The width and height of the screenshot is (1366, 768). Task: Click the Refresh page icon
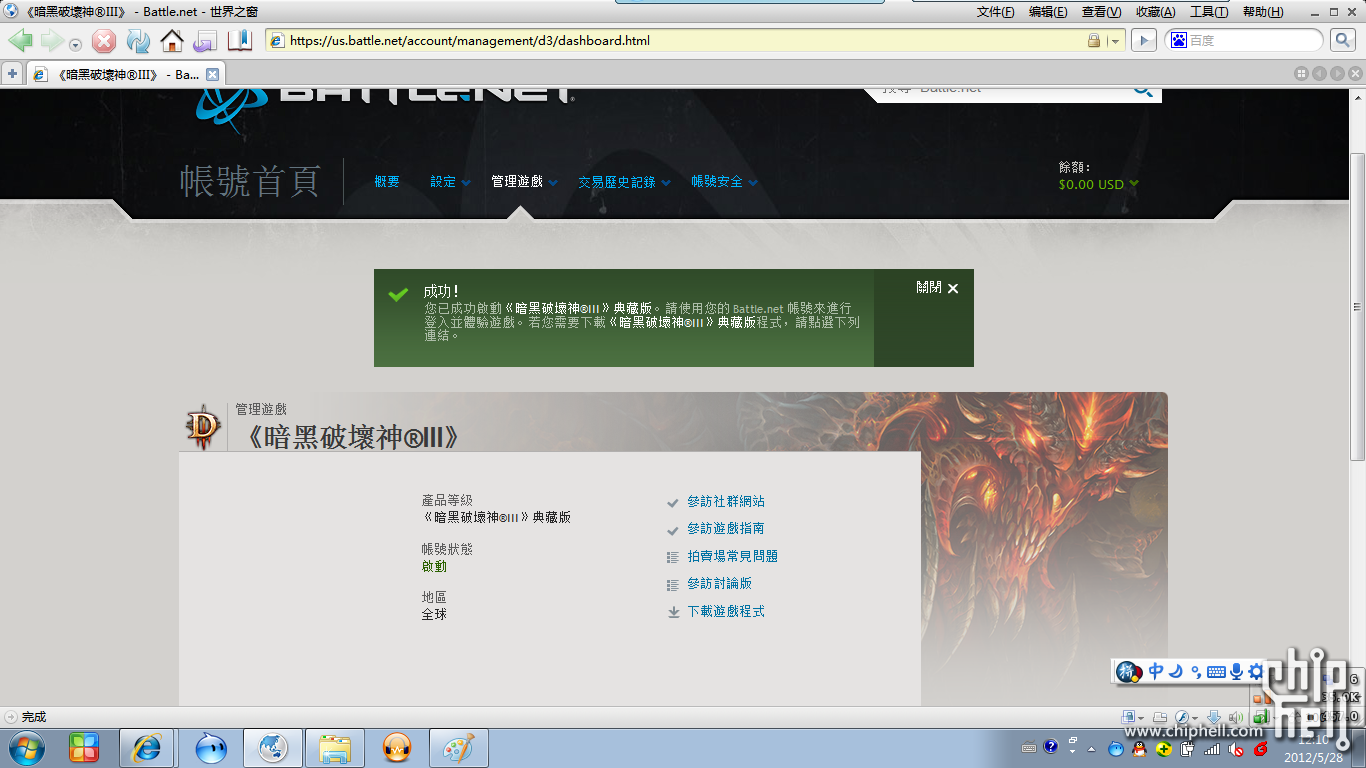click(138, 41)
